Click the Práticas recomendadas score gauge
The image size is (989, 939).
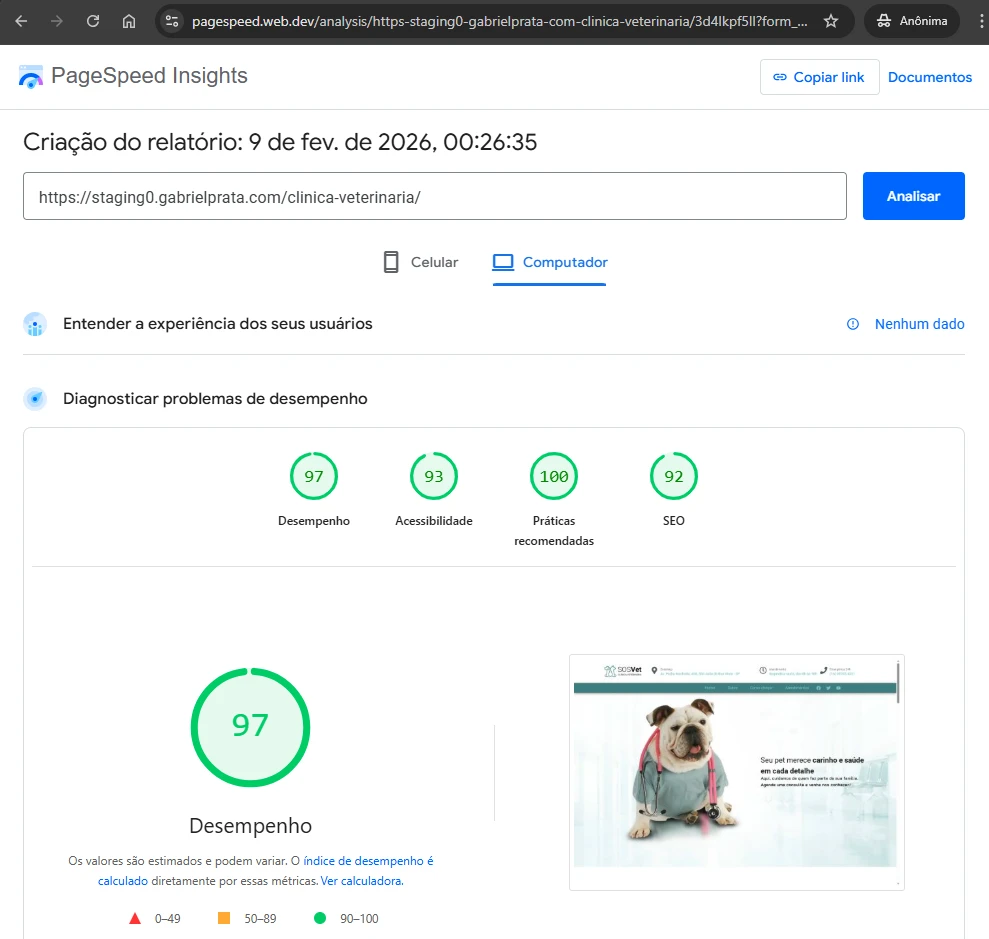tap(554, 477)
